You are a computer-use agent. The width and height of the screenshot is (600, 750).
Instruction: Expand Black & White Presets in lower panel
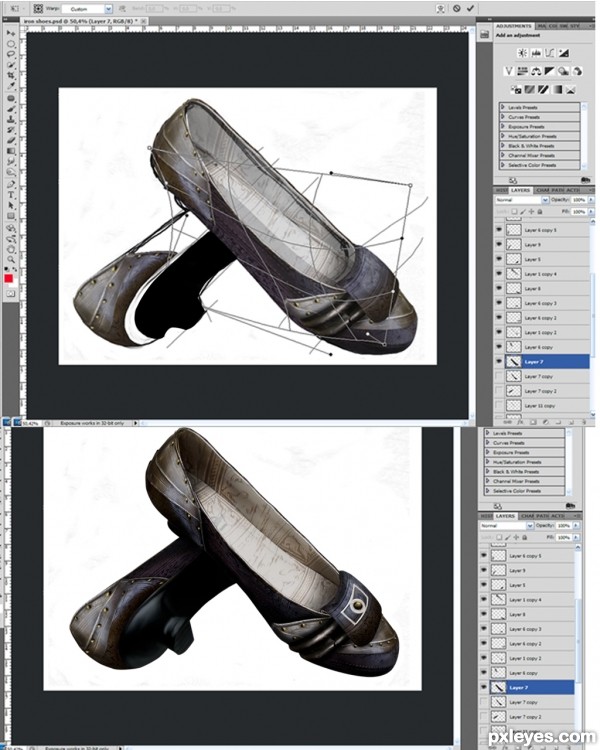click(488, 471)
